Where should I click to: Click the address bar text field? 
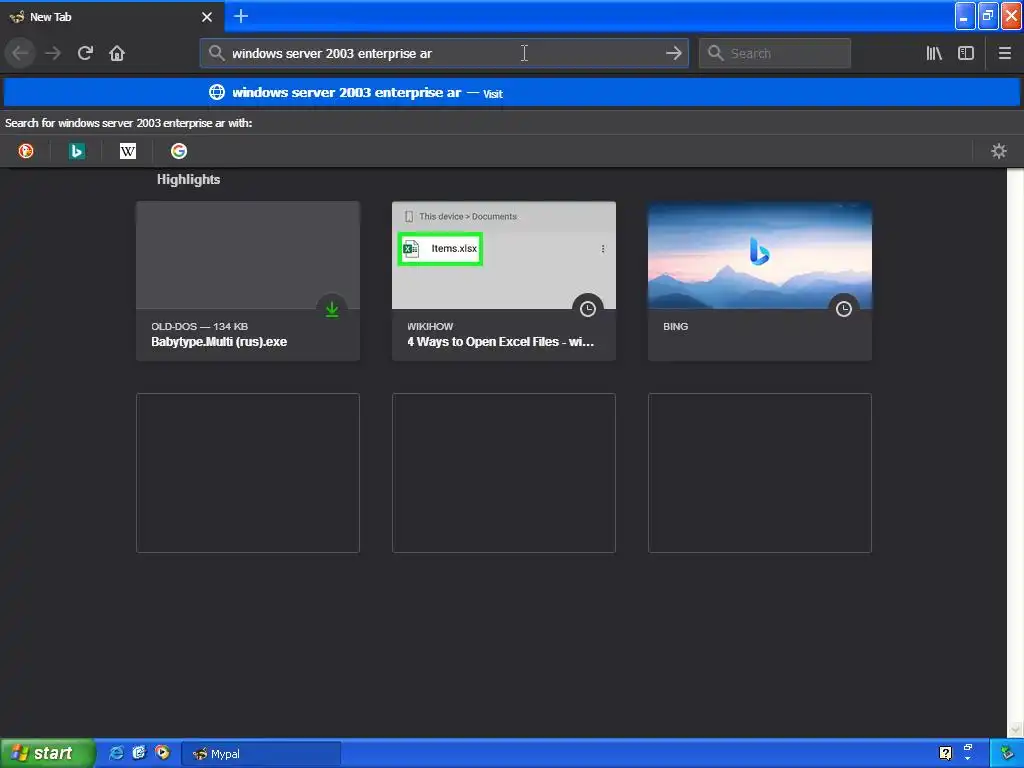click(x=444, y=54)
